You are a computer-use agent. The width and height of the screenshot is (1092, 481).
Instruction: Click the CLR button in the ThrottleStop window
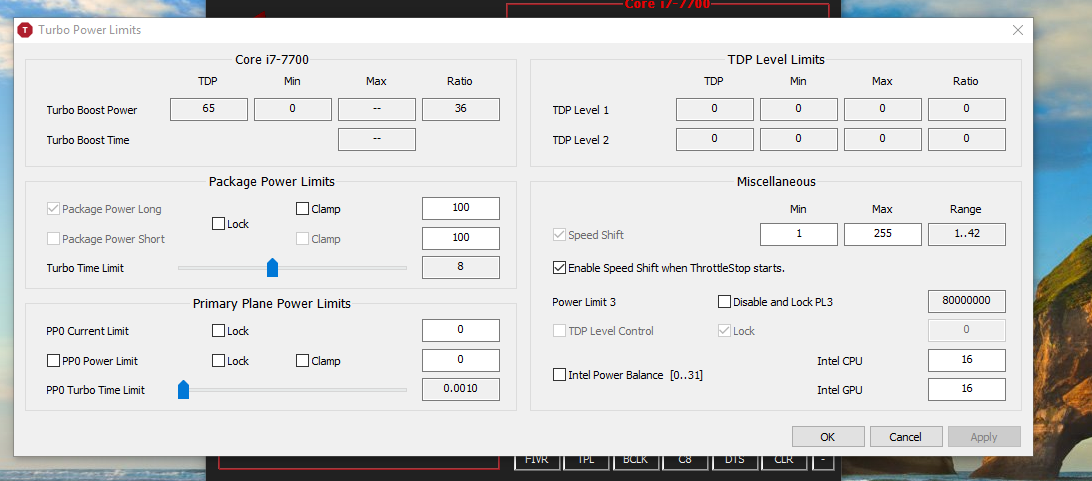(783, 462)
